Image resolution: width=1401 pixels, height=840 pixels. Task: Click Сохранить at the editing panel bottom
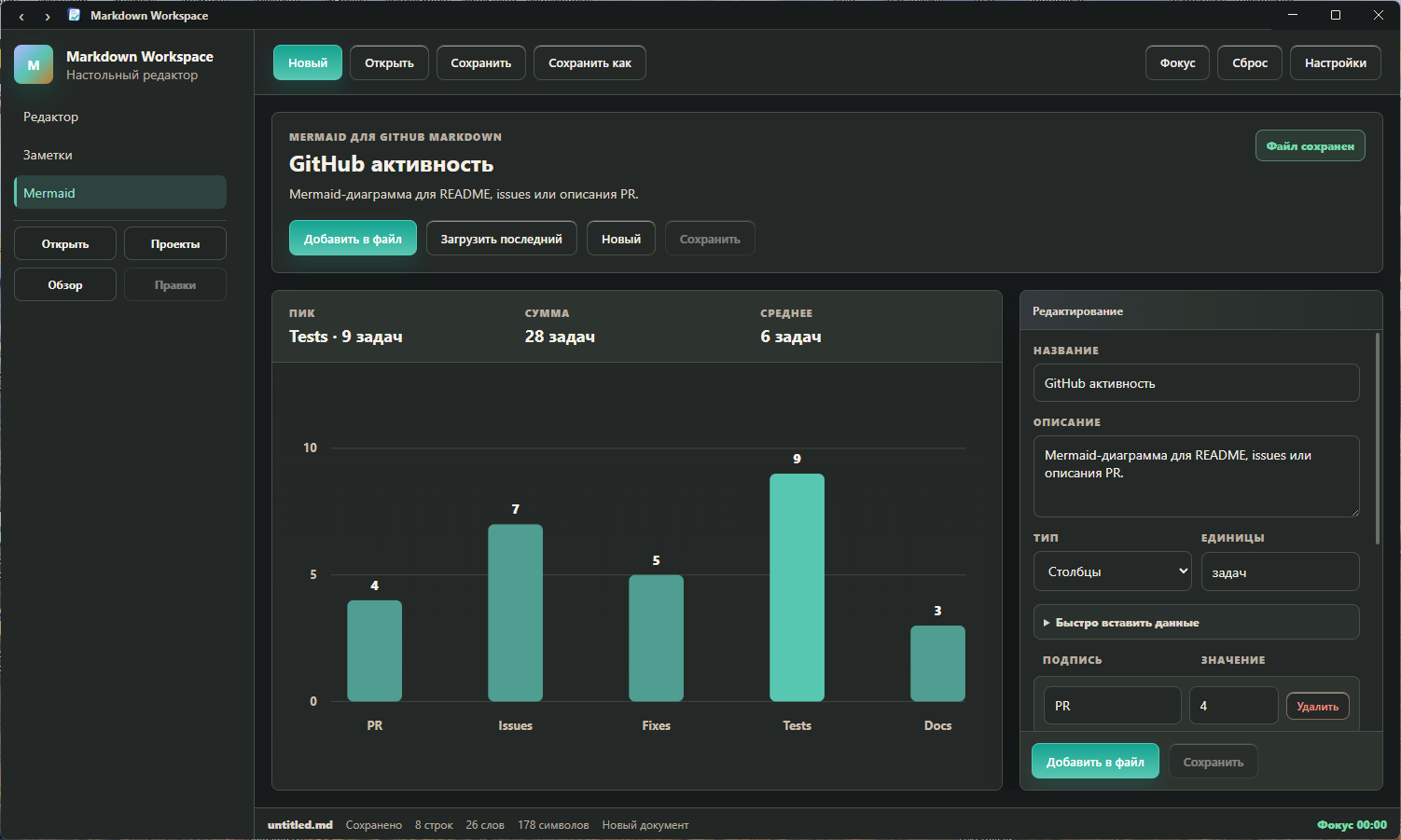click(x=1214, y=761)
